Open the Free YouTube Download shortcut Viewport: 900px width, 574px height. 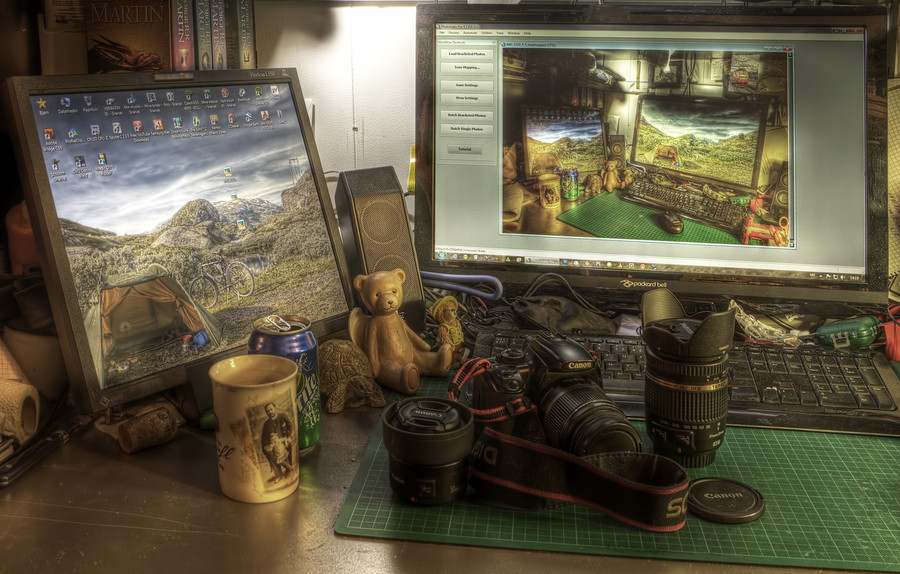140,131
